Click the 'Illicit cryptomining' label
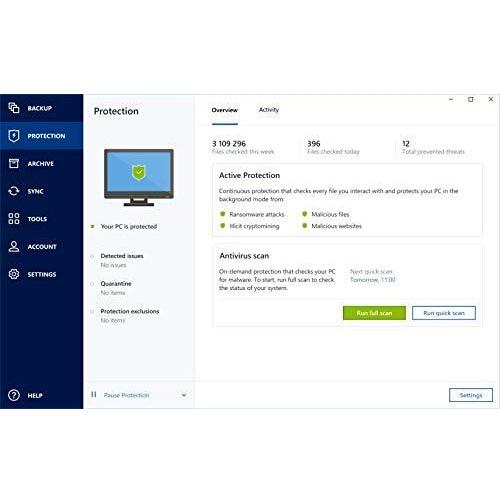The image size is (500, 500). pos(254,226)
